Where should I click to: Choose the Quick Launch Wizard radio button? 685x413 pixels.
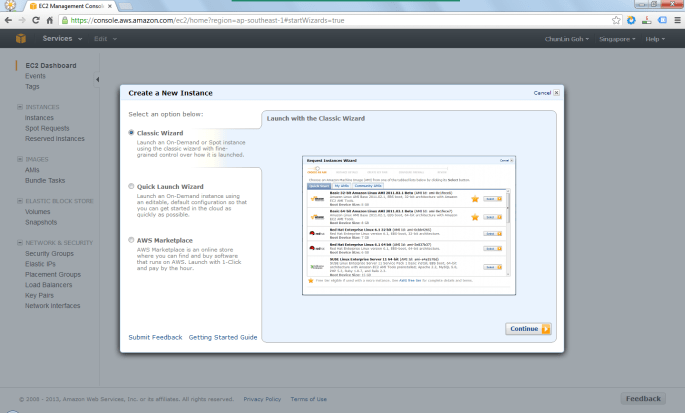click(131, 186)
